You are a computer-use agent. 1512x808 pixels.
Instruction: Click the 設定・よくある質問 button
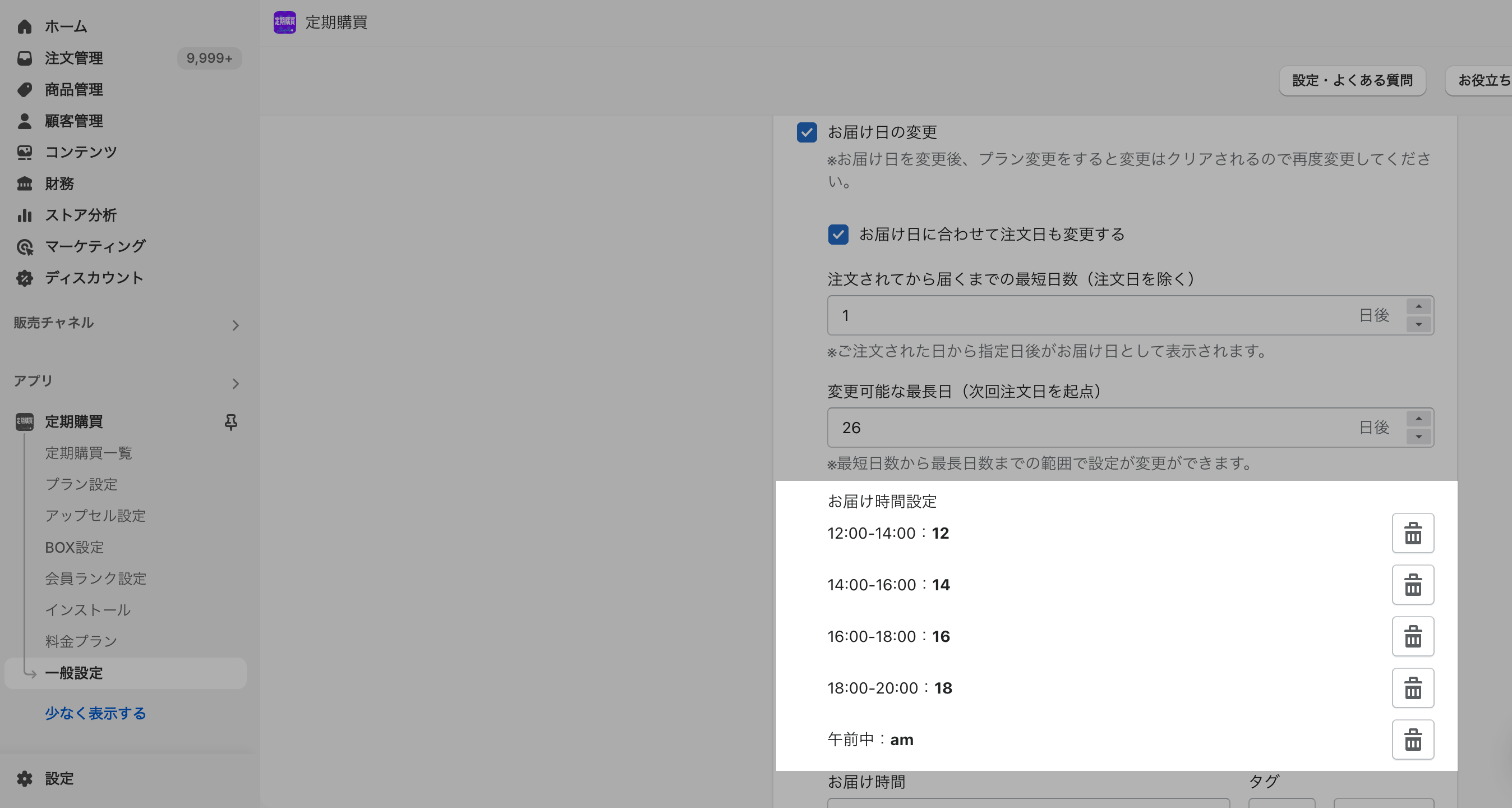point(1352,80)
